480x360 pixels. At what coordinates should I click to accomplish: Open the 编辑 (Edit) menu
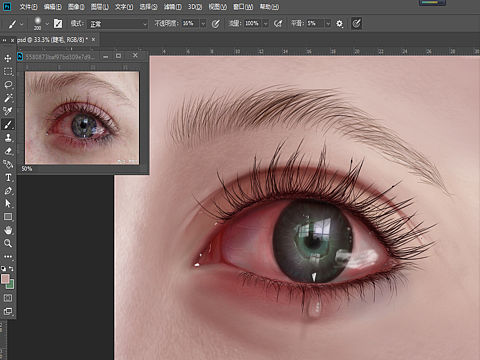53,7
